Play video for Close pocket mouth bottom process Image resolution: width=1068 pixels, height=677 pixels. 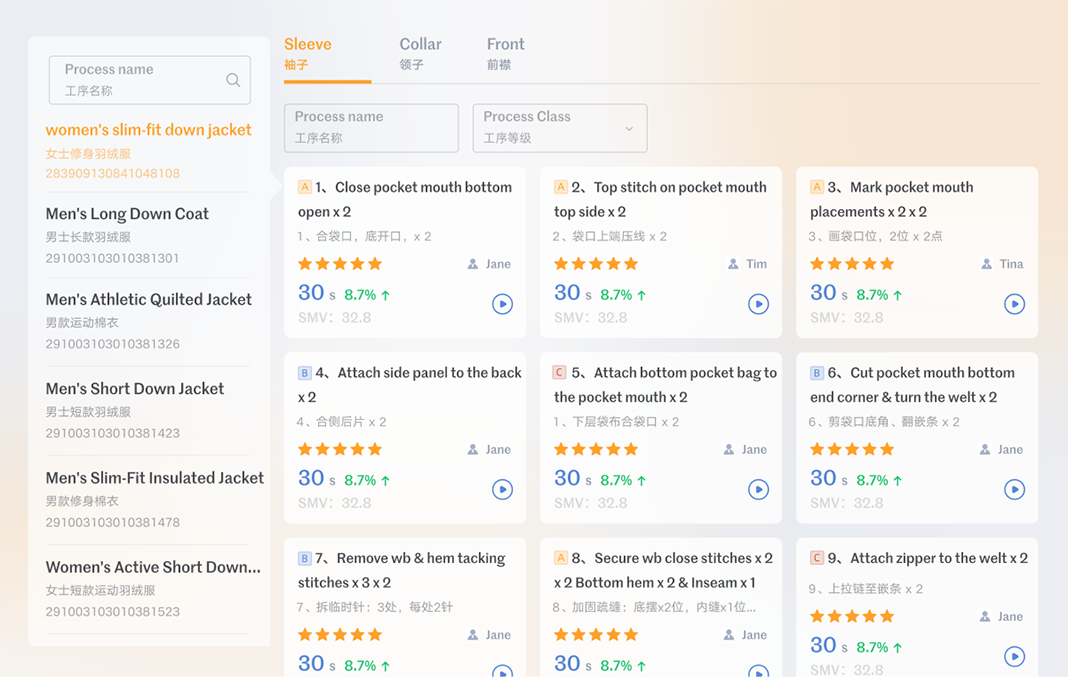coord(502,304)
